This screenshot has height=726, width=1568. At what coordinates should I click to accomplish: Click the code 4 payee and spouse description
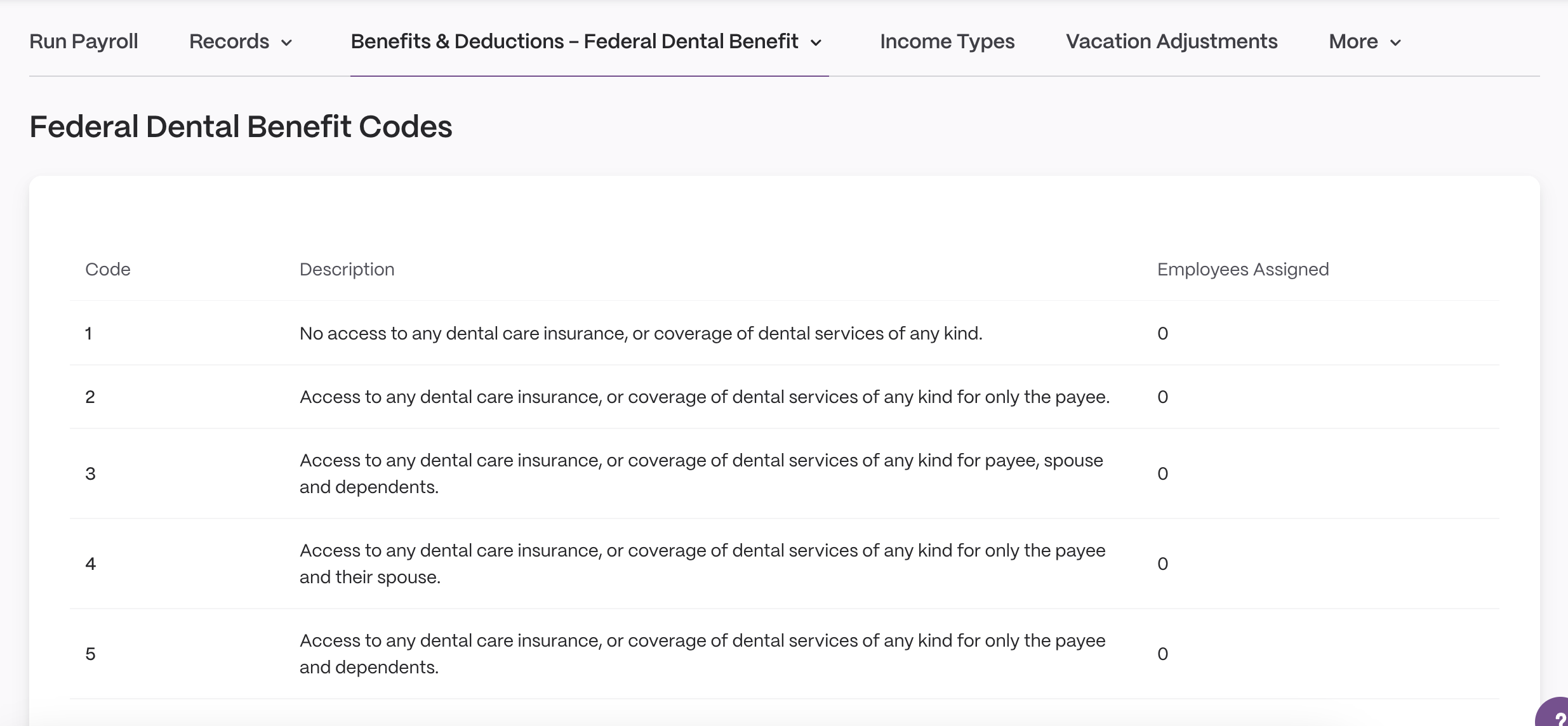click(703, 564)
